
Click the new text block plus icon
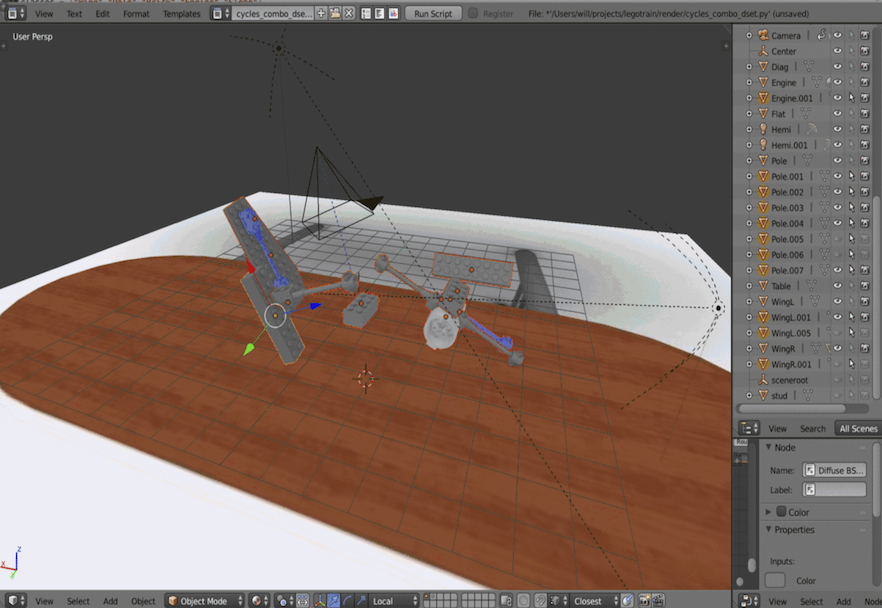(x=321, y=14)
